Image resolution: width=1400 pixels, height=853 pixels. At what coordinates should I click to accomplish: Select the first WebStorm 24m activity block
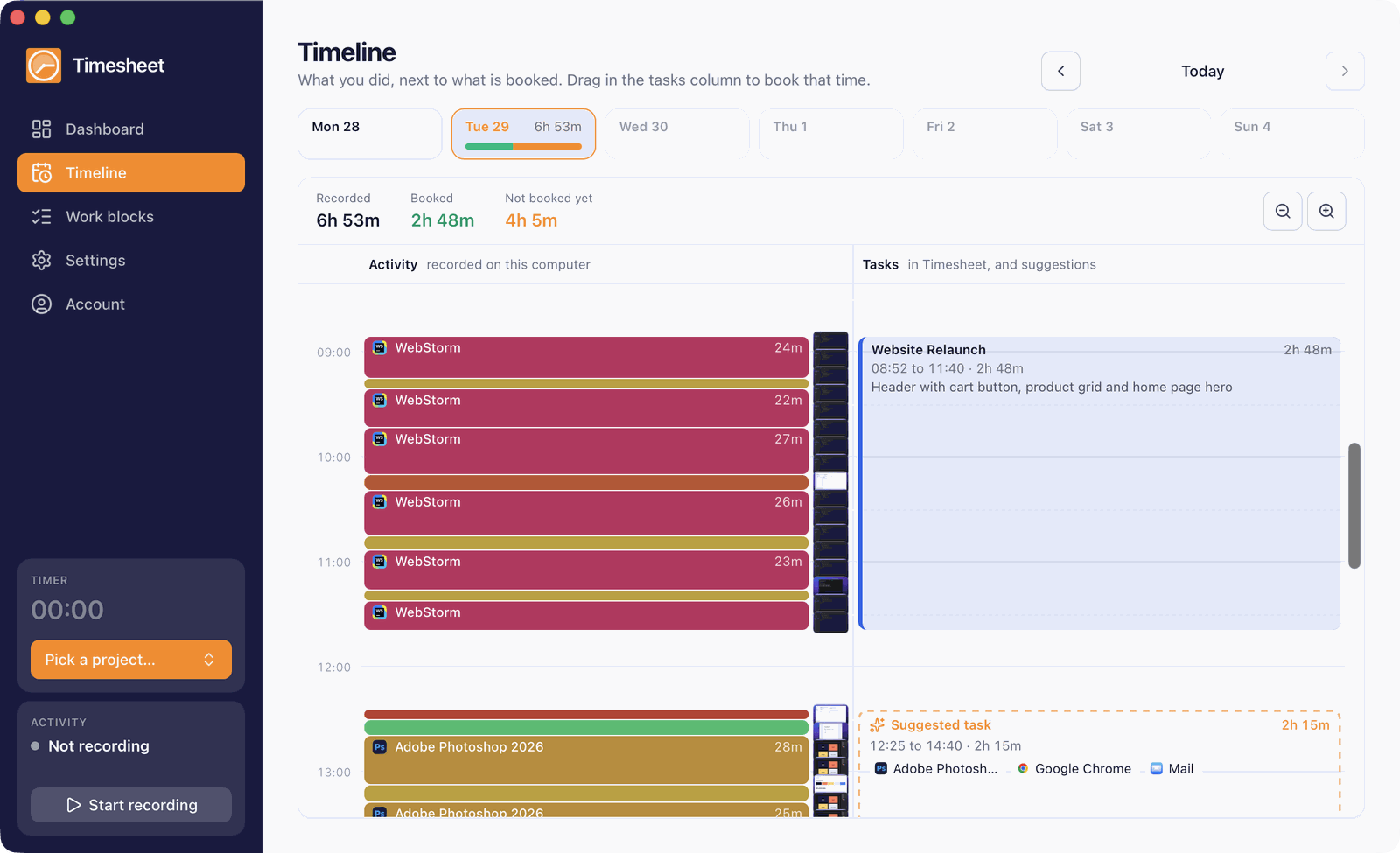(586, 357)
